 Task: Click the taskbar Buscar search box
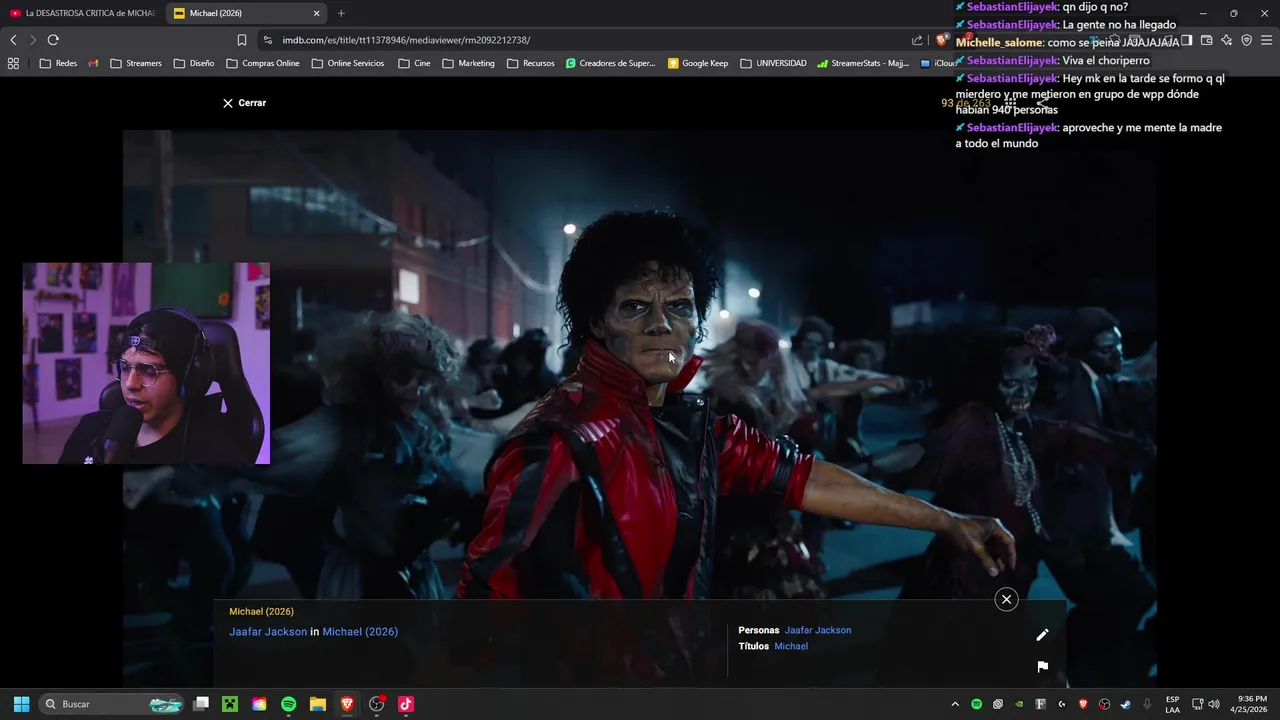(x=113, y=704)
